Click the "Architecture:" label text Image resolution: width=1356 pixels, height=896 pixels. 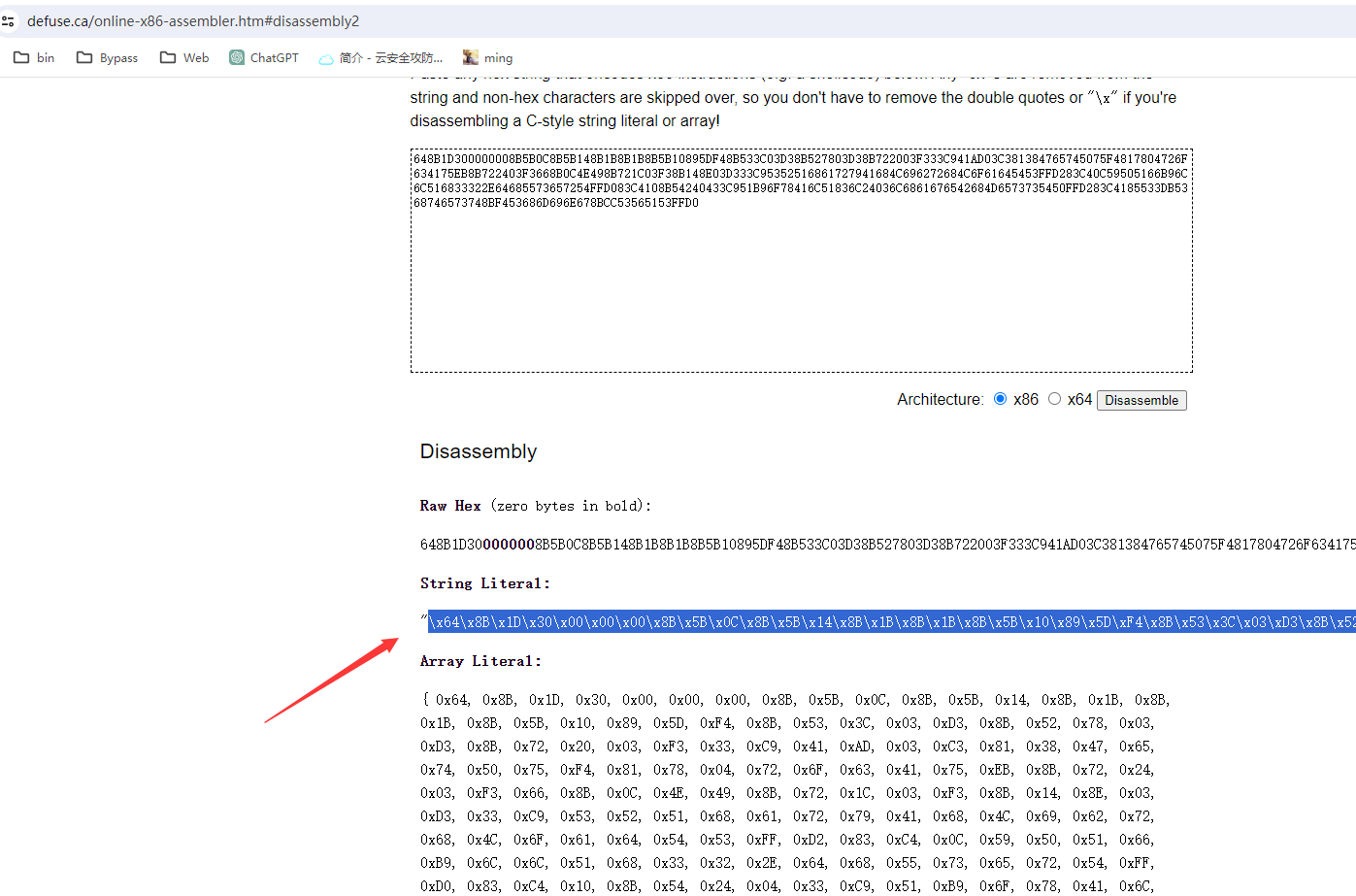pos(940,400)
